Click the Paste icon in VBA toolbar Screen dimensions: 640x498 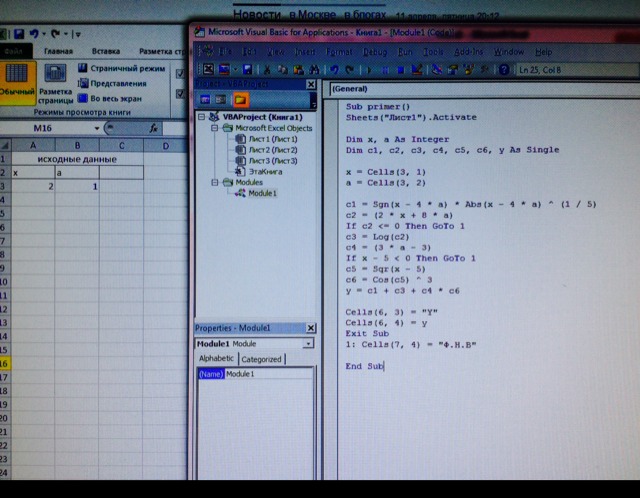click(x=298, y=70)
